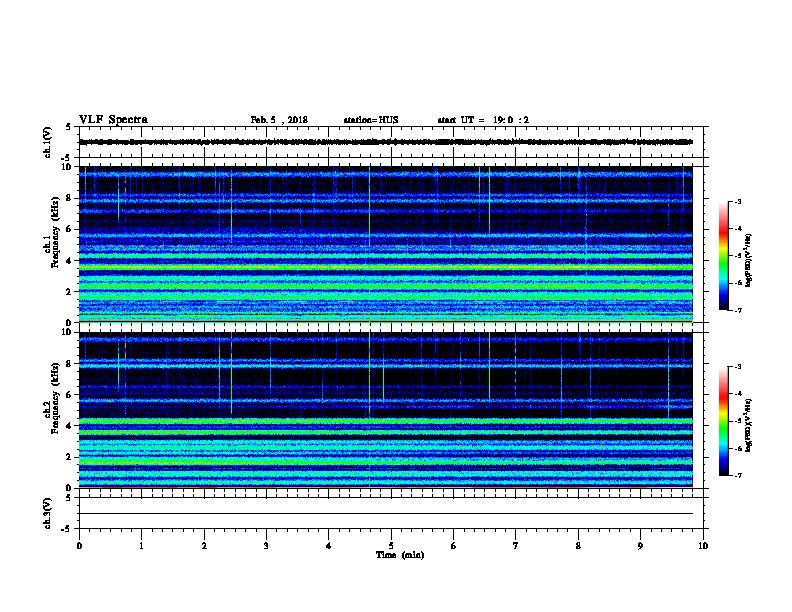This screenshot has width=792, height=612.
Task: Click the ch.2 color bar "-3" tick label
Action: (738, 367)
